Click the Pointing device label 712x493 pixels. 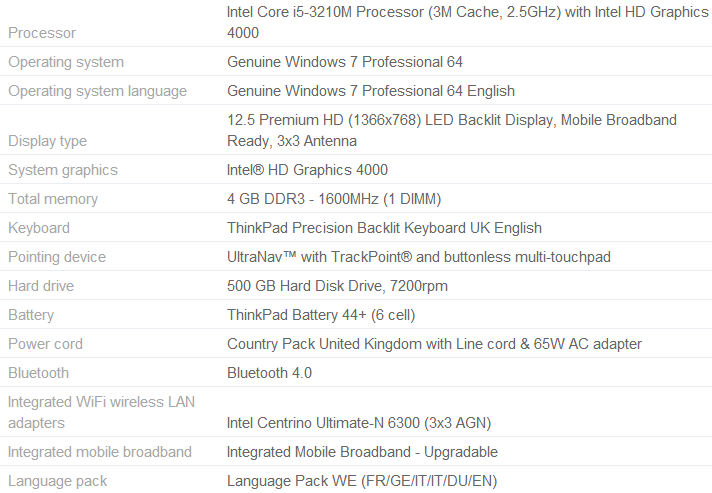(x=57, y=257)
